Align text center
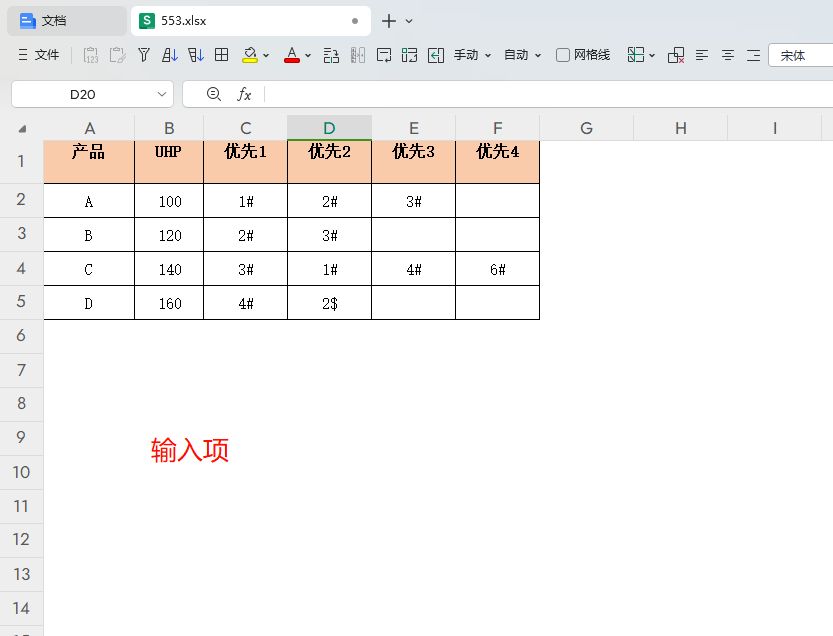The height and width of the screenshot is (636, 833). pyautogui.click(x=728, y=55)
